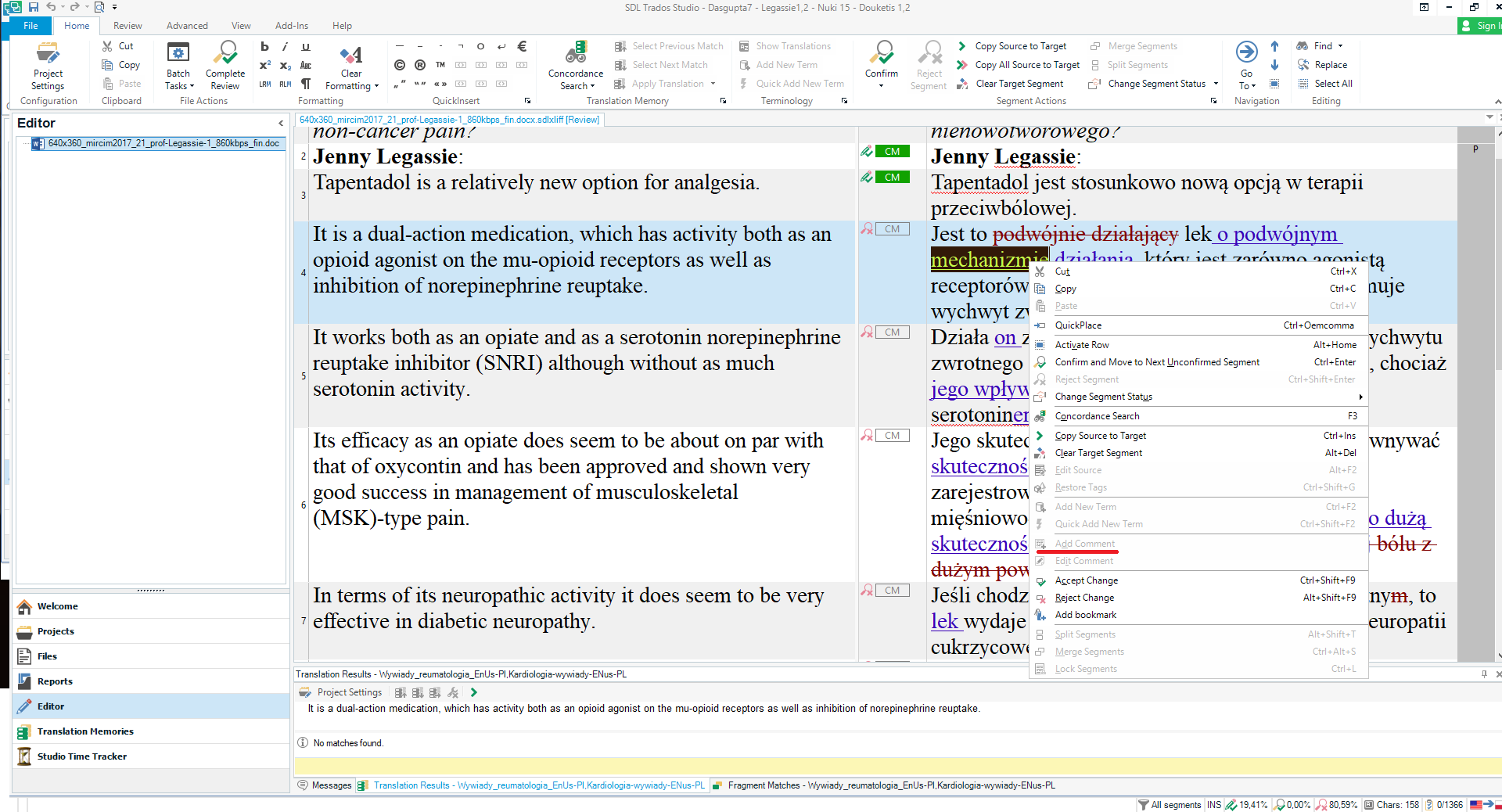
Task: Click the Sign In button
Action: point(1480,26)
